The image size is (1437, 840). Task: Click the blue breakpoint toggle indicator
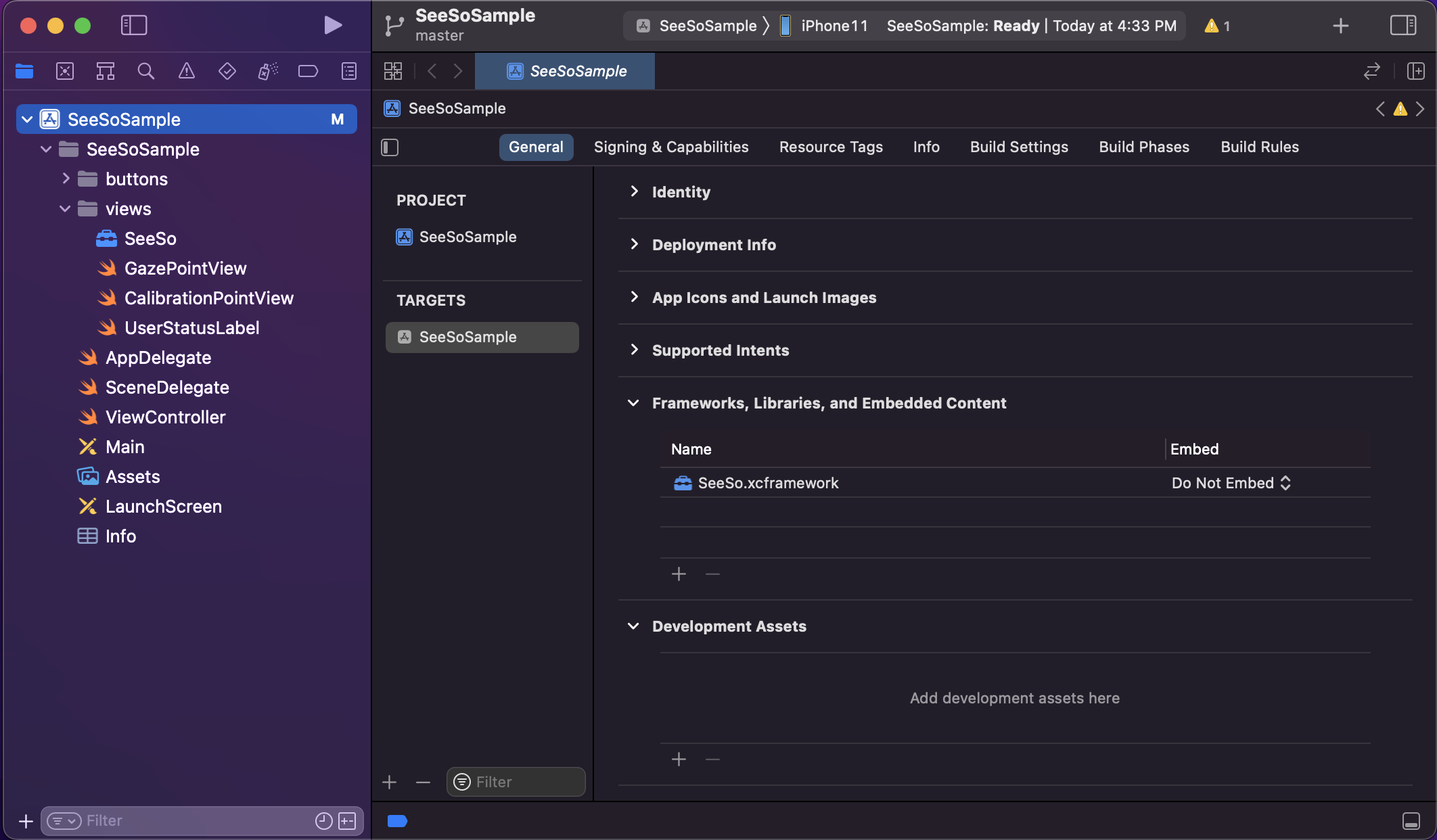[x=397, y=821]
